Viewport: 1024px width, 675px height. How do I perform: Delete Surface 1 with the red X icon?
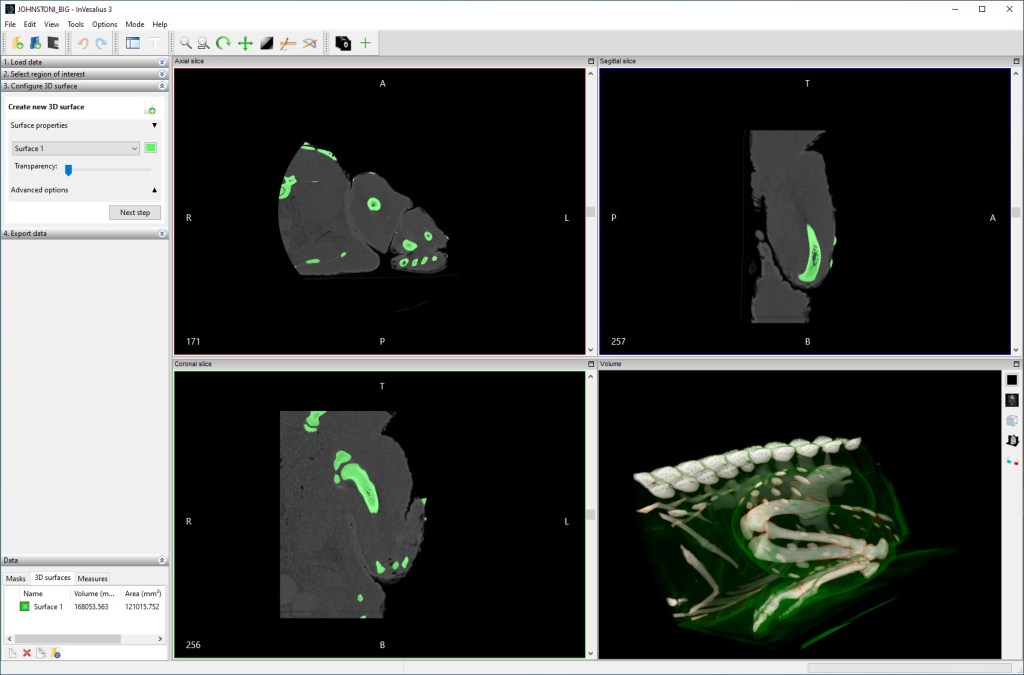point(27,652)
